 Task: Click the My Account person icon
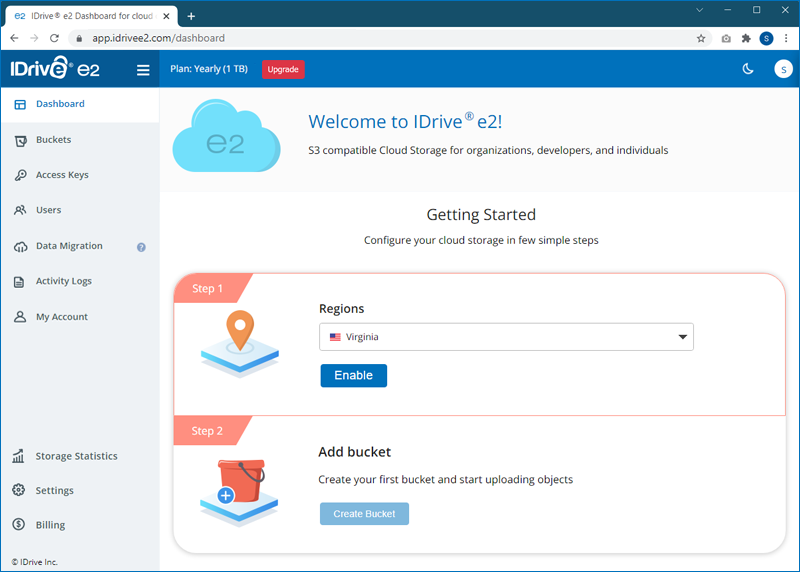coord(20,317)
